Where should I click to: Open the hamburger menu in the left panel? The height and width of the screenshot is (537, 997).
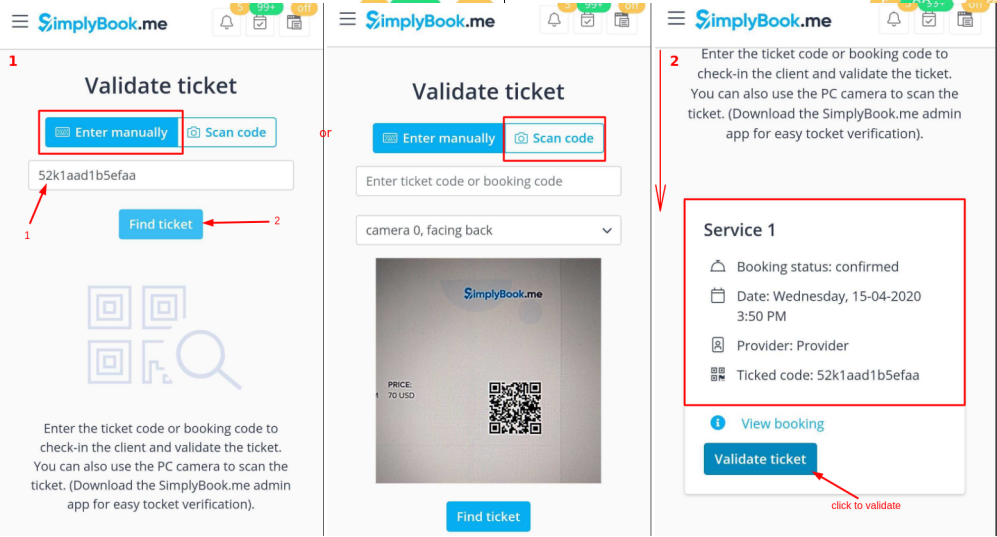(x=20, y=21)
